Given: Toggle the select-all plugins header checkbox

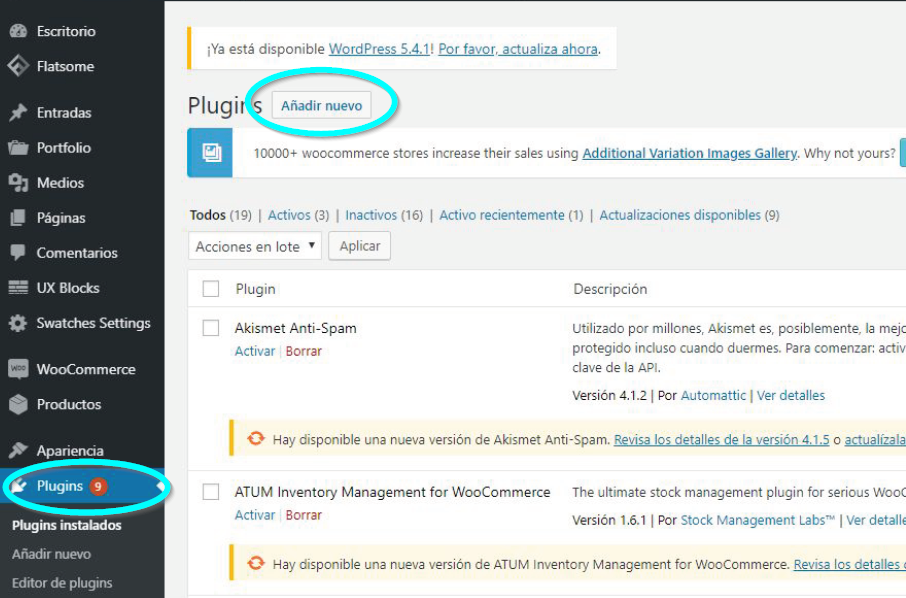Looking at the screenshot, I should point(211,289).
